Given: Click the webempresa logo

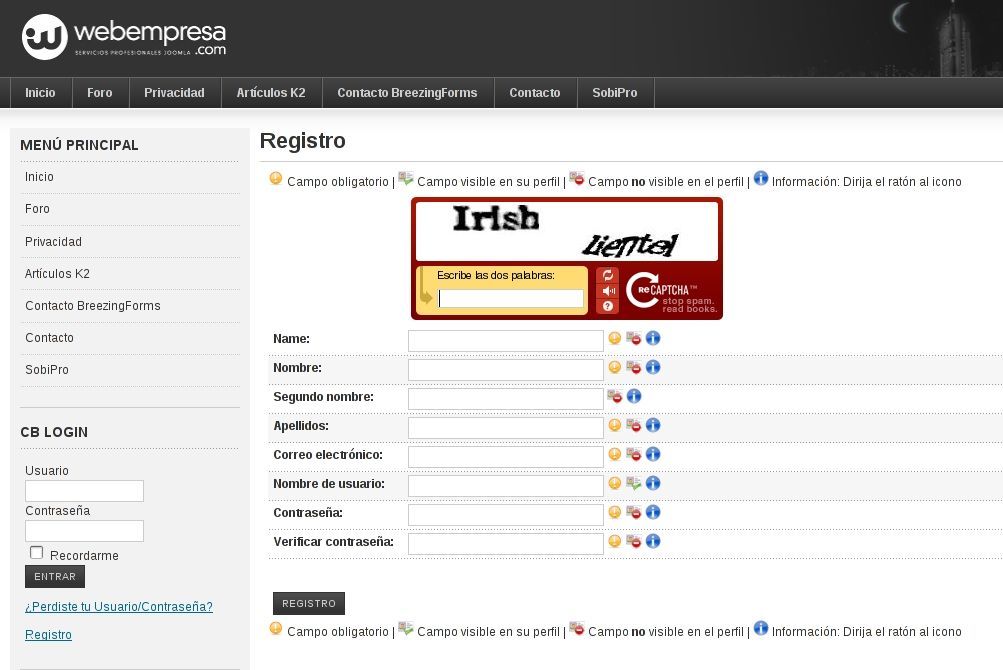Looking at the screenshot, I should [124, 37].
